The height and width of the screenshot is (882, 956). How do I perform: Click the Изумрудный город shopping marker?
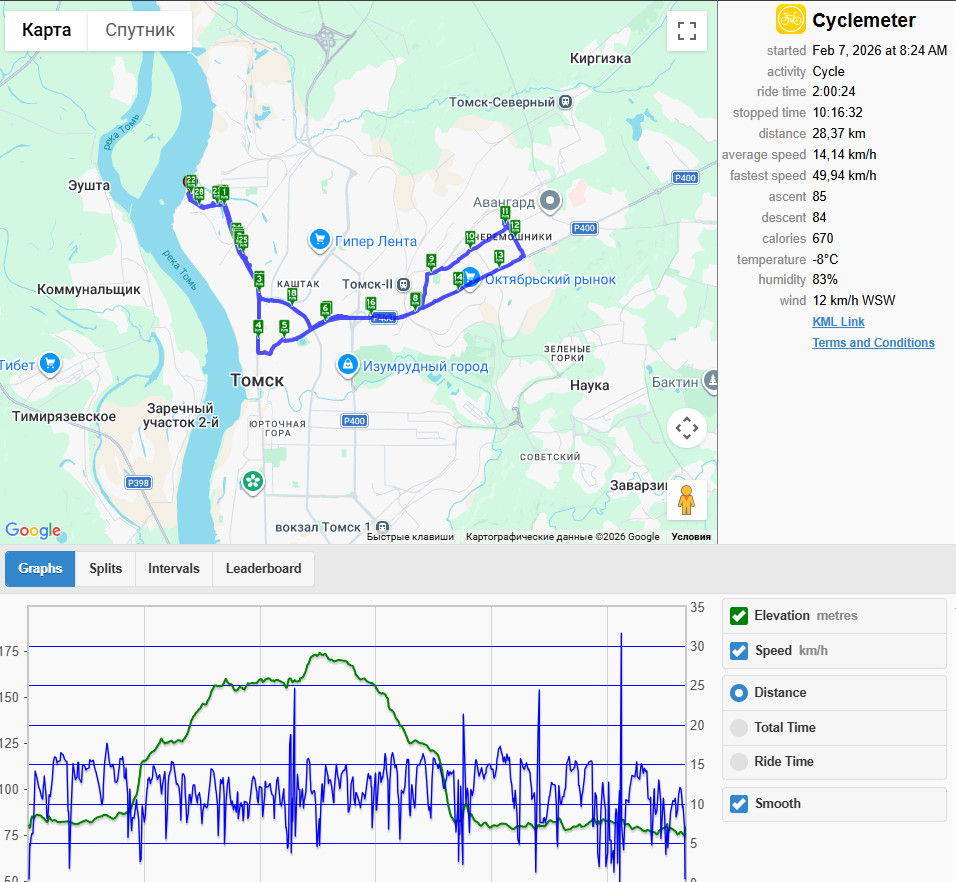point(348,365)
